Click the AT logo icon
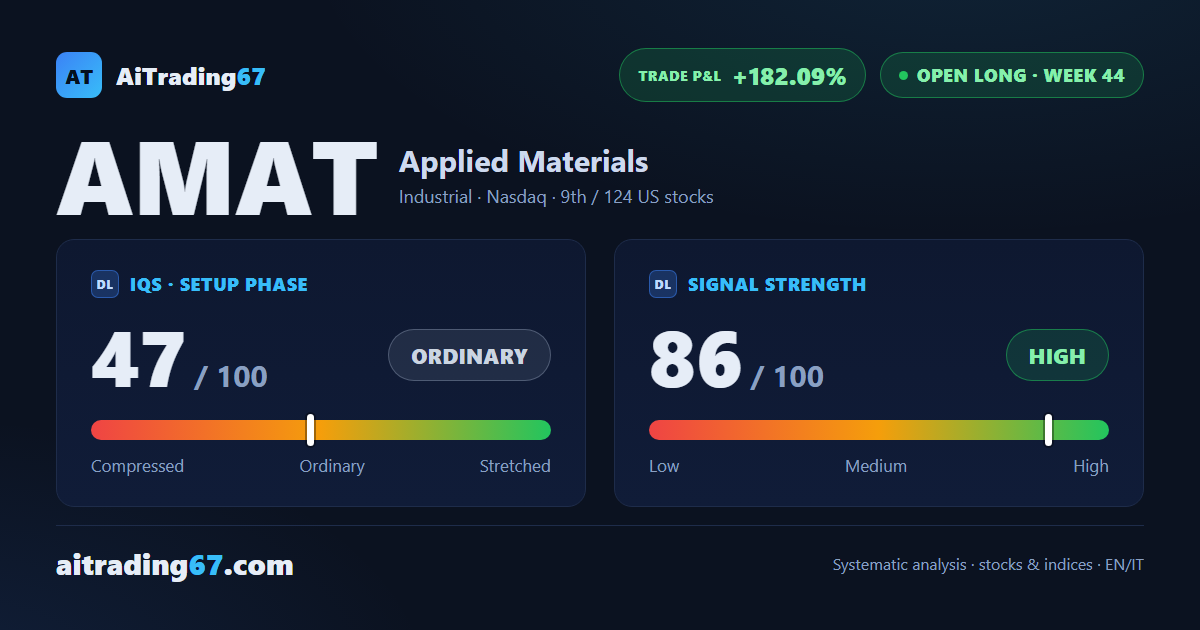 (x=79, y=75)
